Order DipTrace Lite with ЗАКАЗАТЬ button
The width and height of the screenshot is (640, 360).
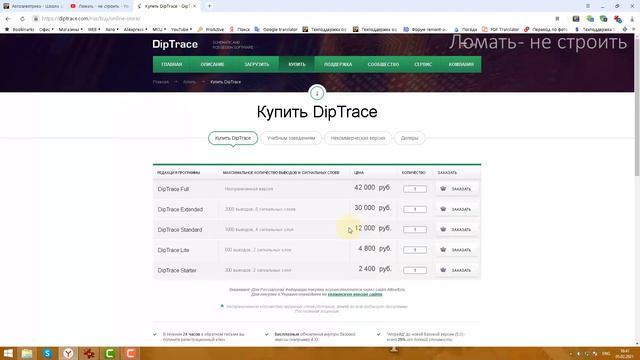[456, 250]
